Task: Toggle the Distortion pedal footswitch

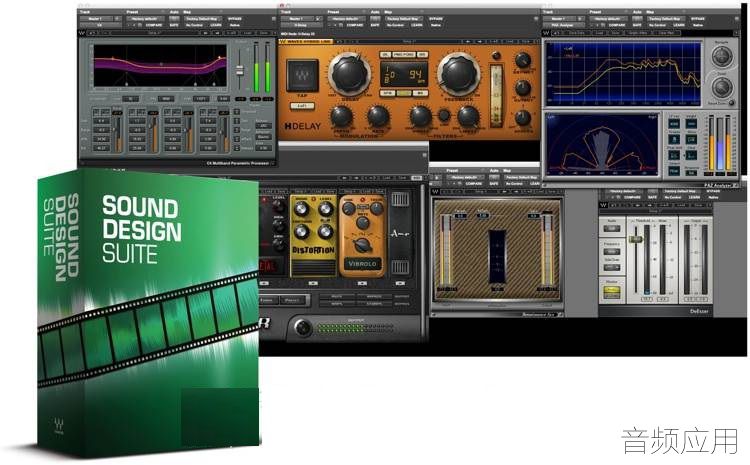Action: click(x=313, y=267)
